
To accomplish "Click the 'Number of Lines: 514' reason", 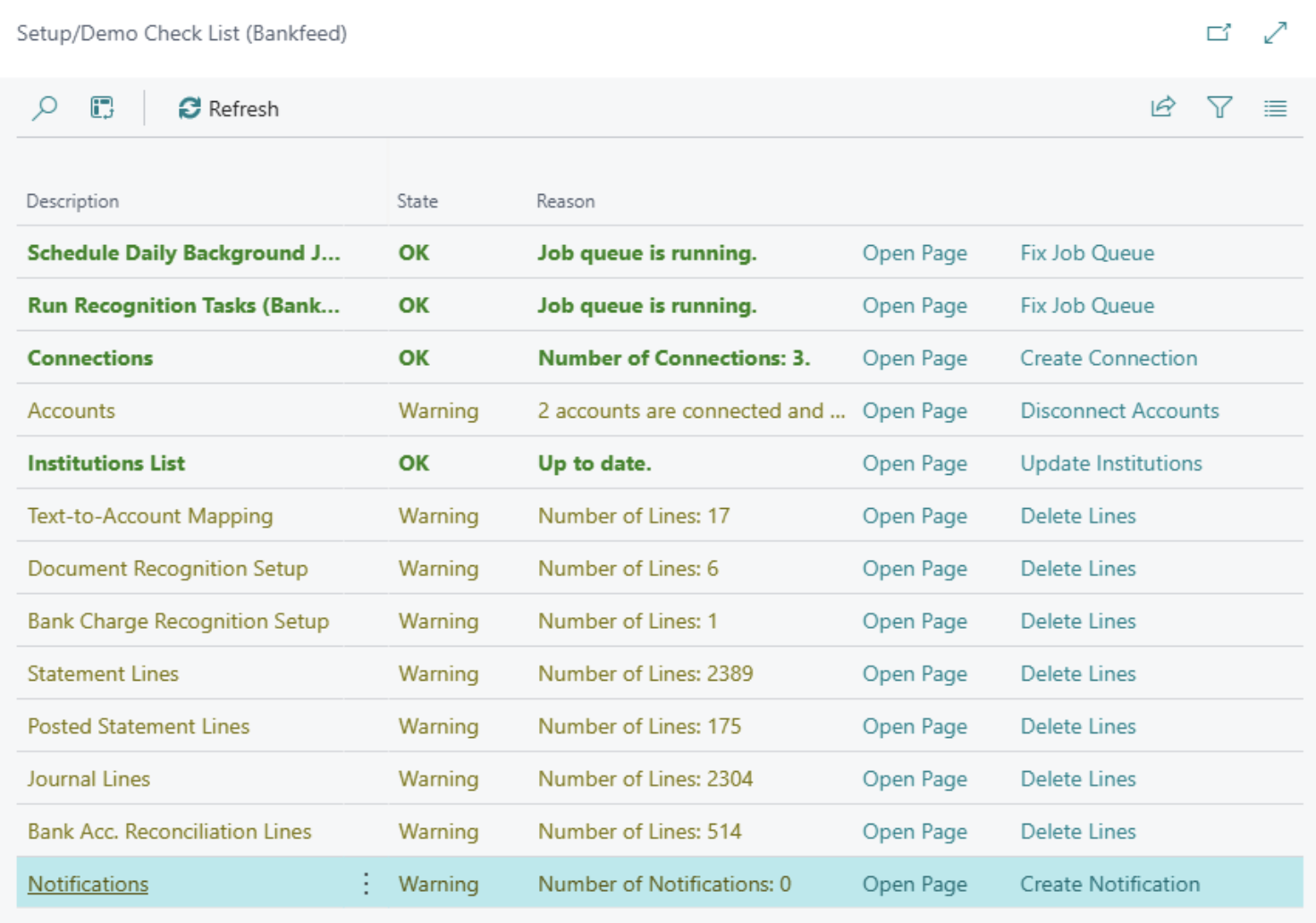I will pyautogui.click(x=640, y=832).
